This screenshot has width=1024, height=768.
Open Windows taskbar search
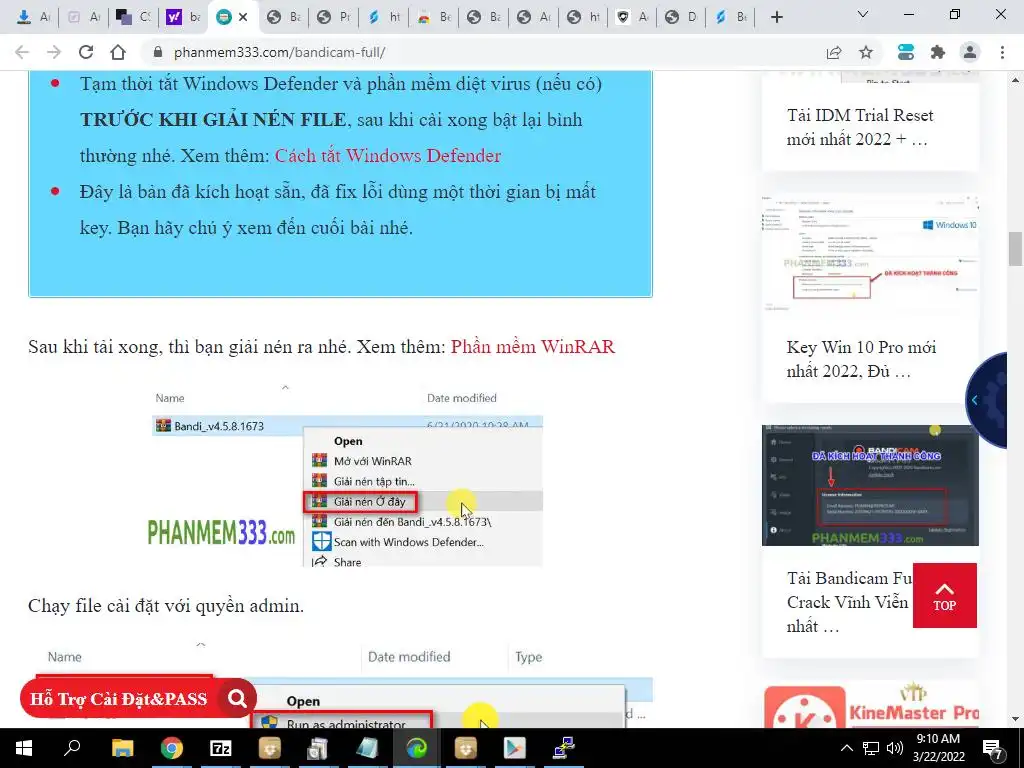coord(72,748)
